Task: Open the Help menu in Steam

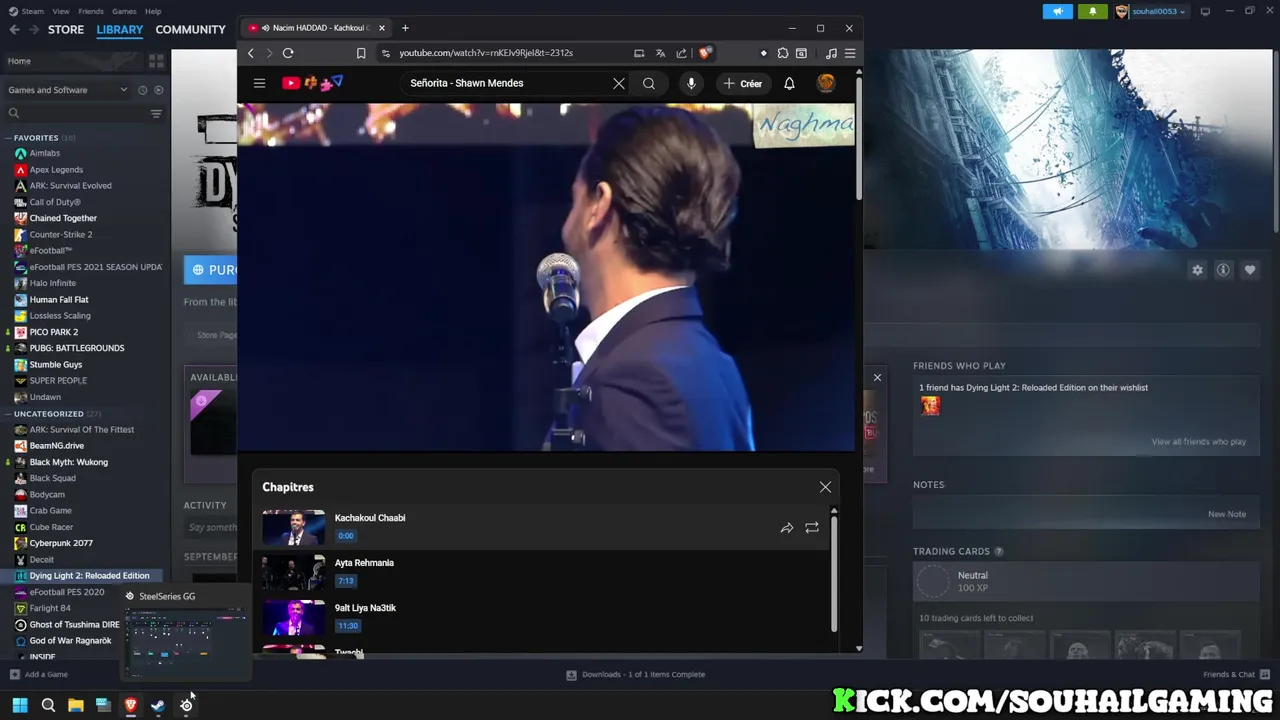Action: 153,11
